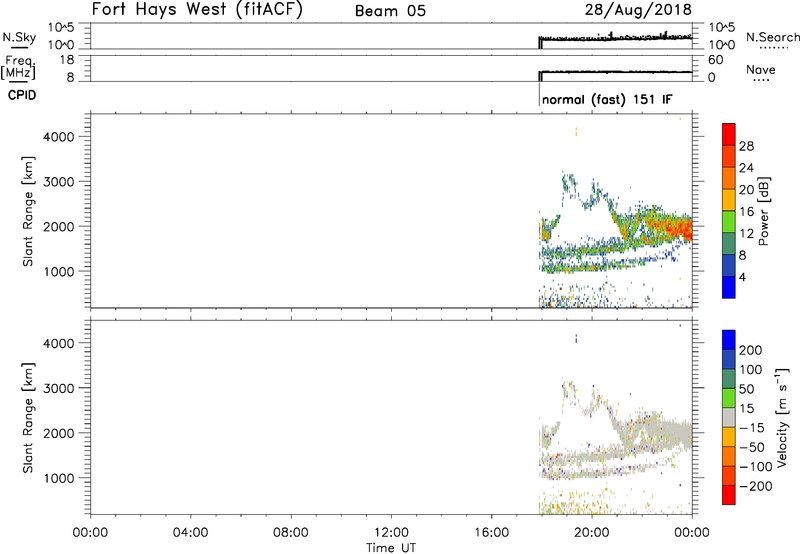Viewport: 800px width, 554px height.
Task: Click the Power colorbar segment between 20 and 24
Action: 729,178
